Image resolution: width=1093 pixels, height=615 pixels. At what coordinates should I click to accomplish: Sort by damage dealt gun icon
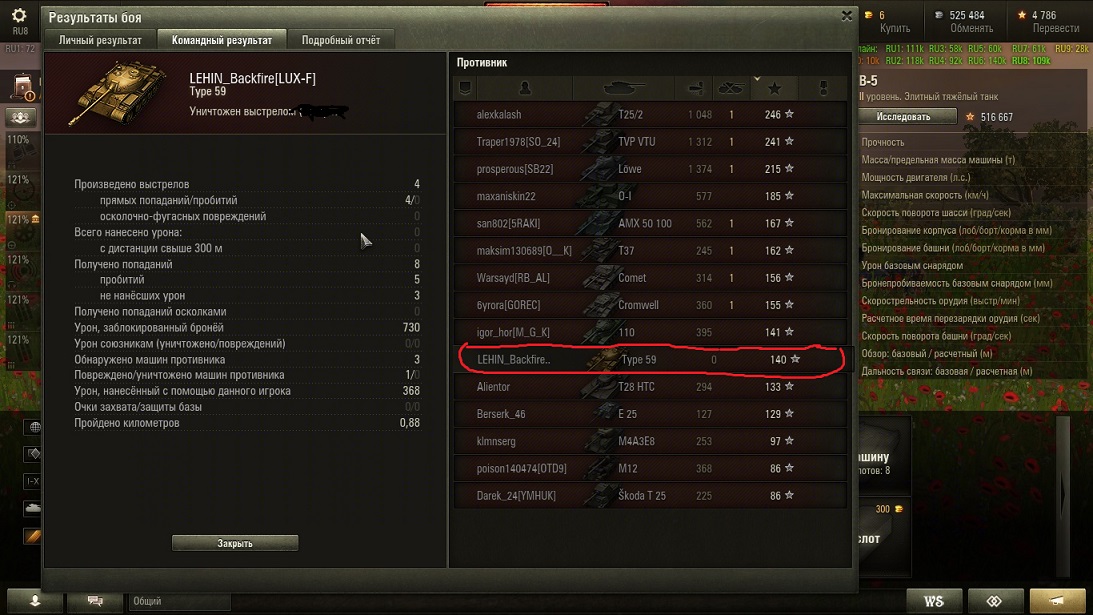[695, 88]
